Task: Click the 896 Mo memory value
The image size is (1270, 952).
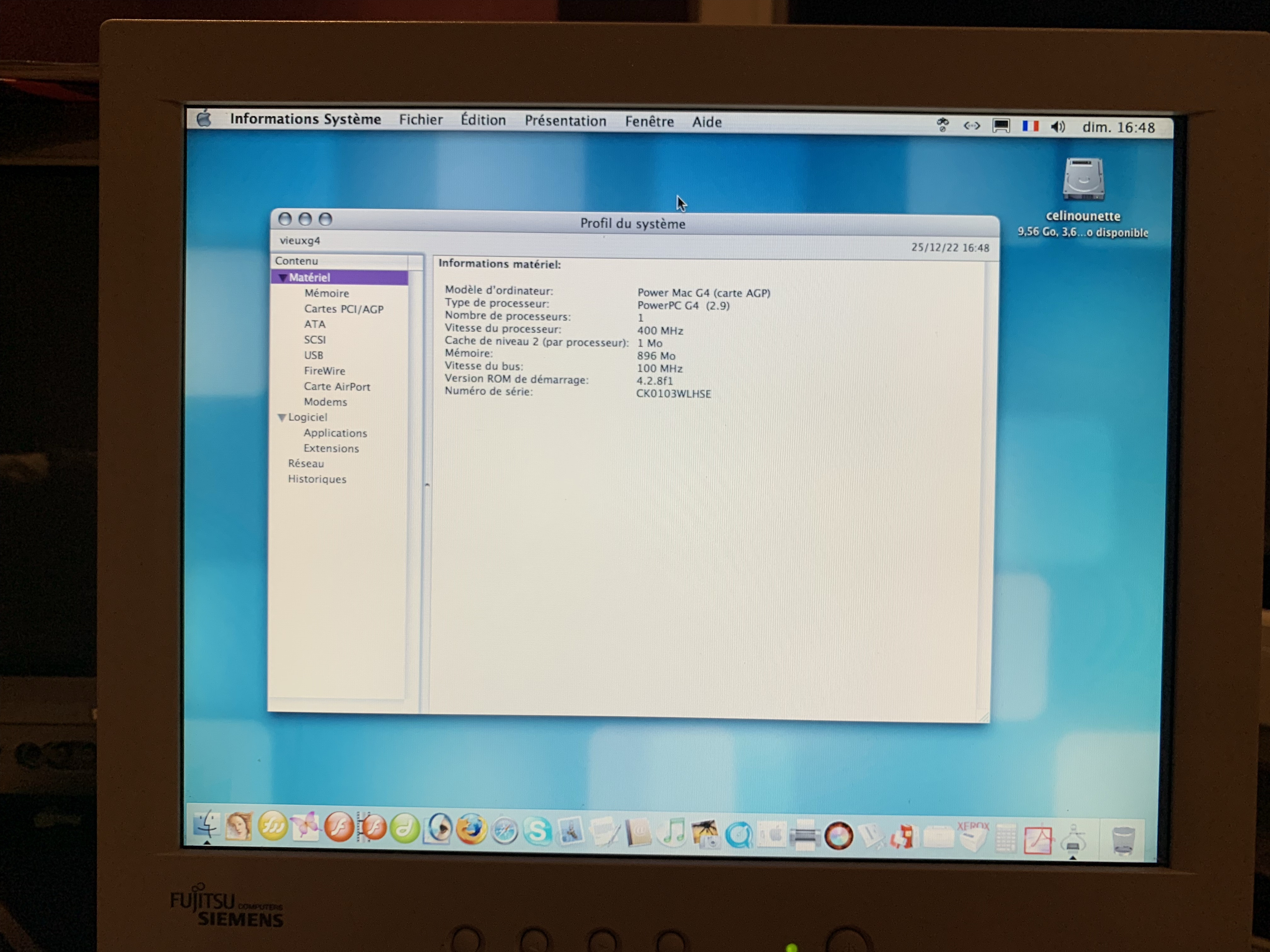Action: (x=656, y=356)
